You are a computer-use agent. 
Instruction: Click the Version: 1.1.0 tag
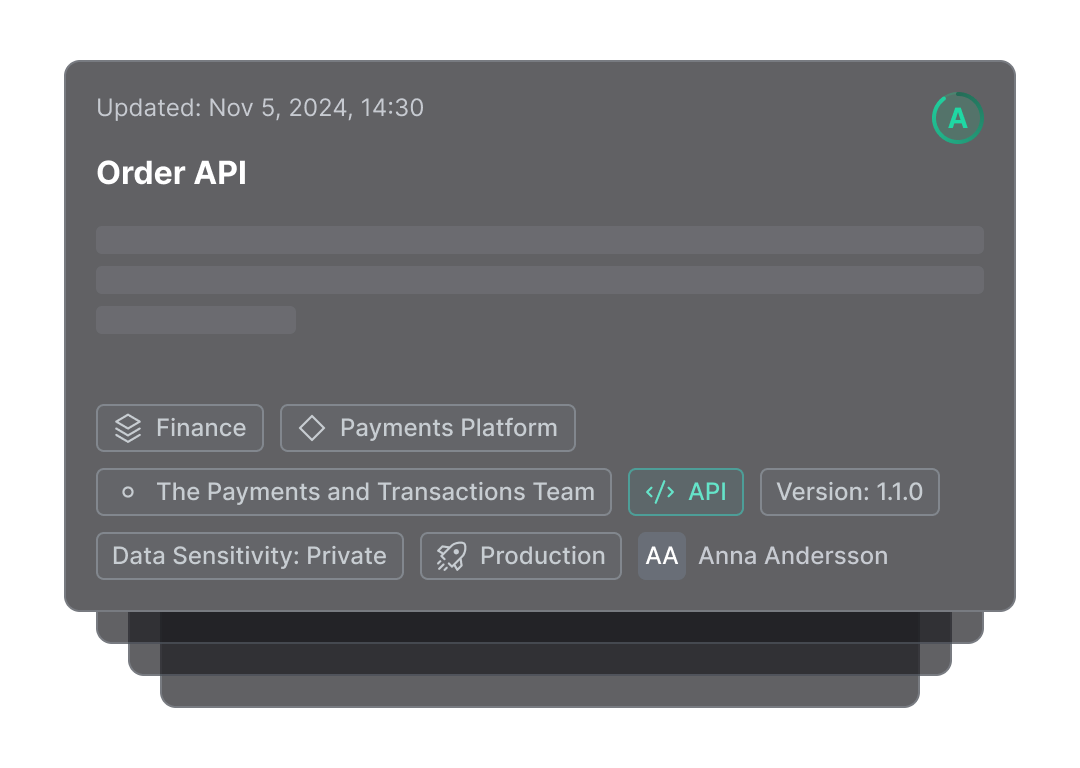[x=849, y=492]
